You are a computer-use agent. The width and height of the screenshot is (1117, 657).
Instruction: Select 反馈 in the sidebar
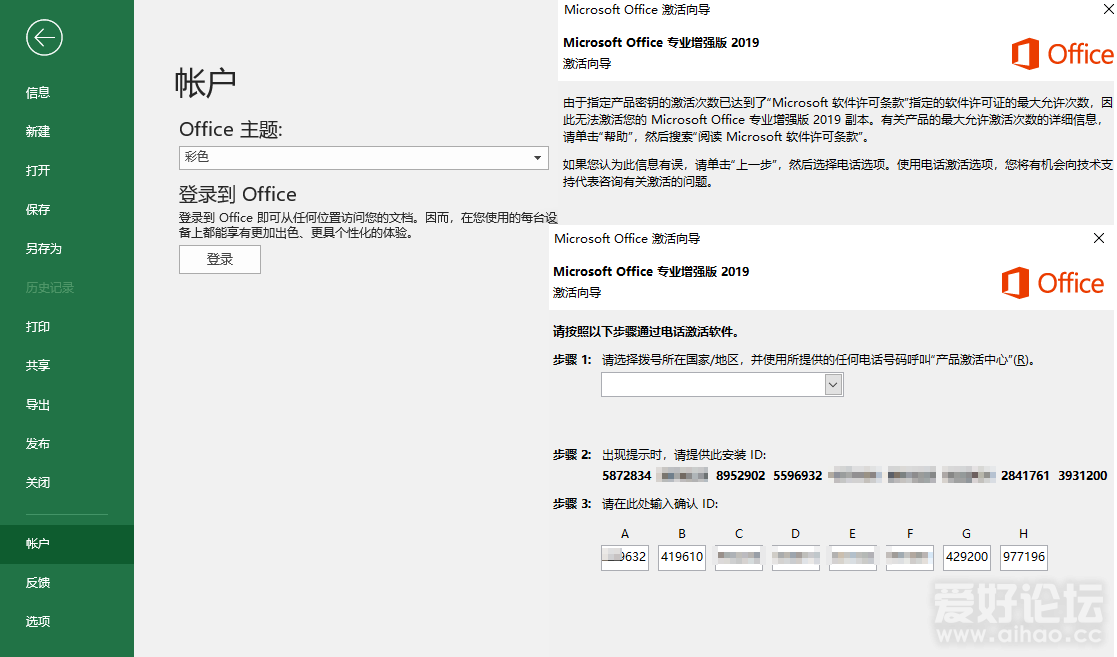38,583
